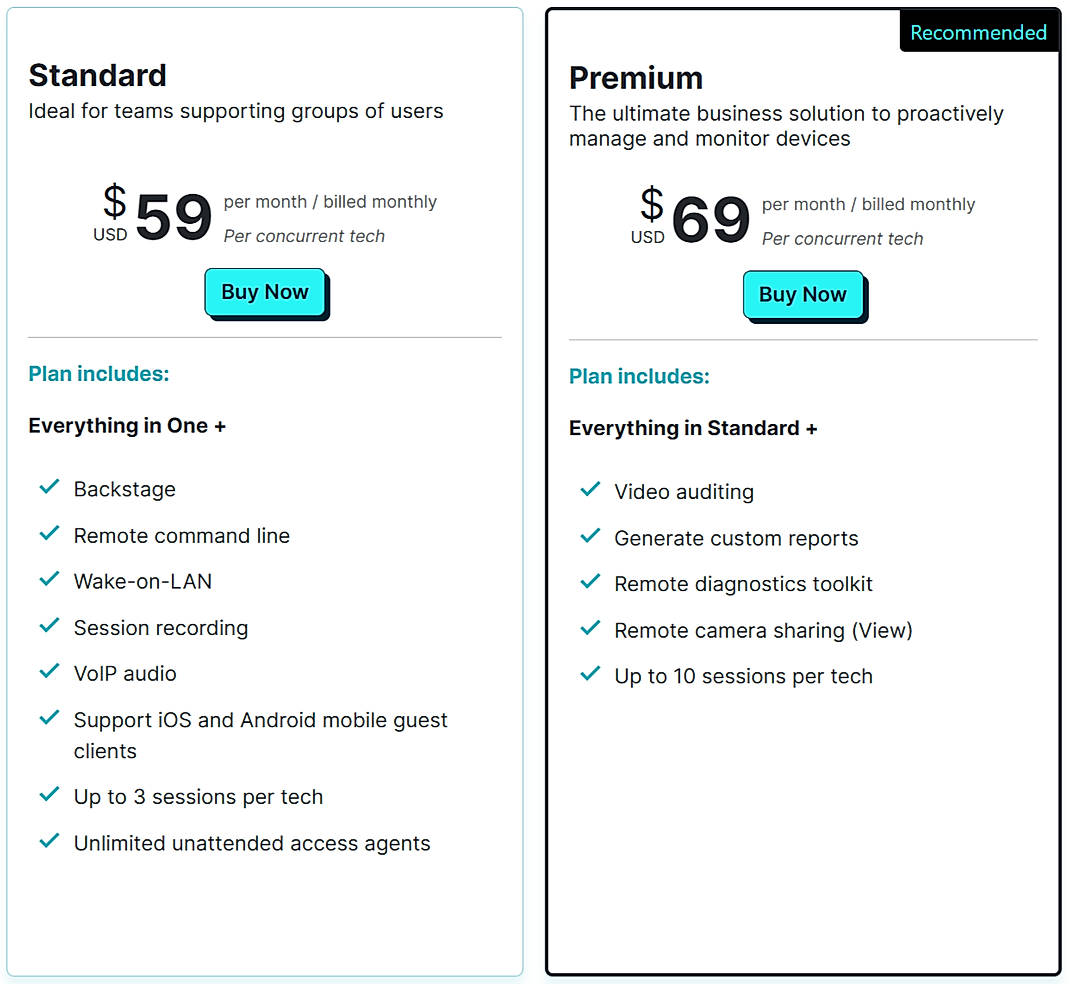Click the Remote diagnostics toolkit checkmark
Image resolution: width=1070 pixels, height=984 pixels.
[590, 582]
